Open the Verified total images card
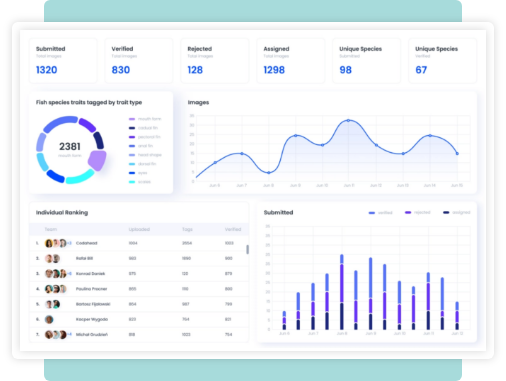The height and width of the screenshot is (381, 506). coord(139,61)
